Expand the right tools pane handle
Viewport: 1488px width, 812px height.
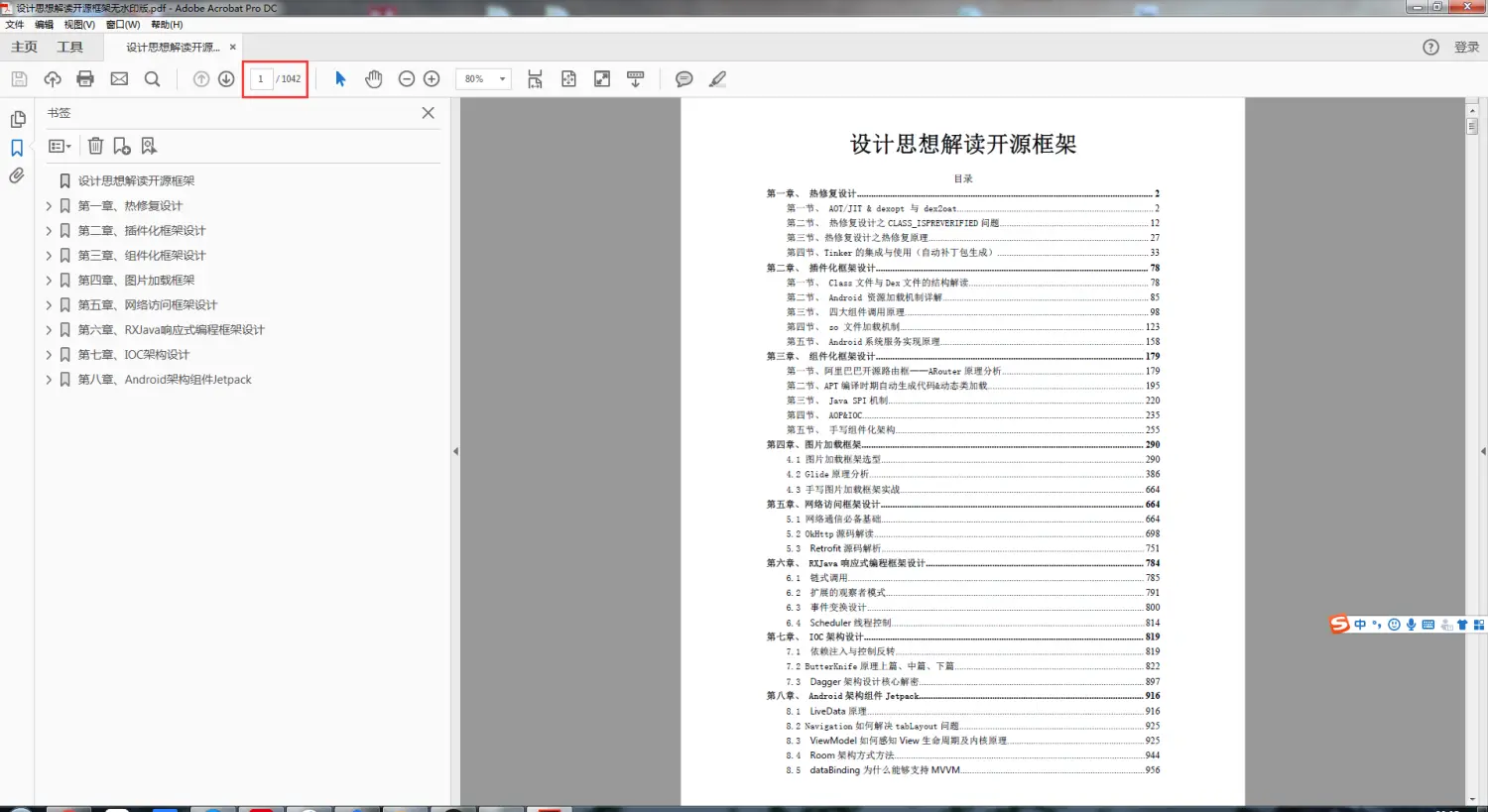[1483, 451]
